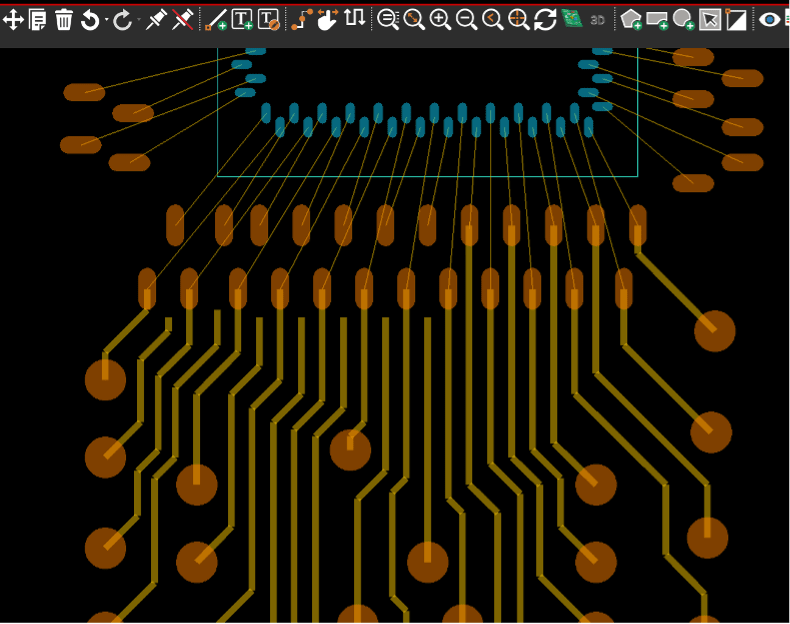This screenshot has width=790, height=624.
Task: Select the Add Circle shape tool
Action: (x=683, y=20)
